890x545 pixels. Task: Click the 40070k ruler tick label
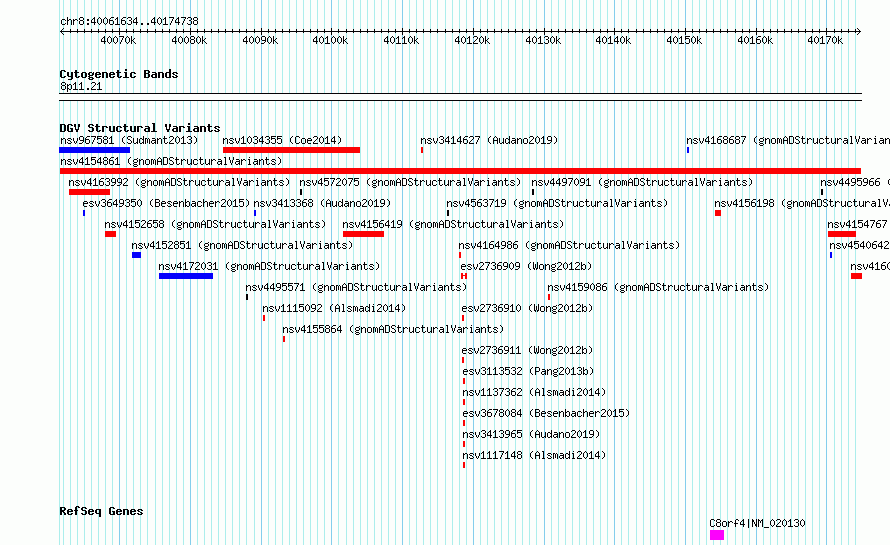point(118,40)
